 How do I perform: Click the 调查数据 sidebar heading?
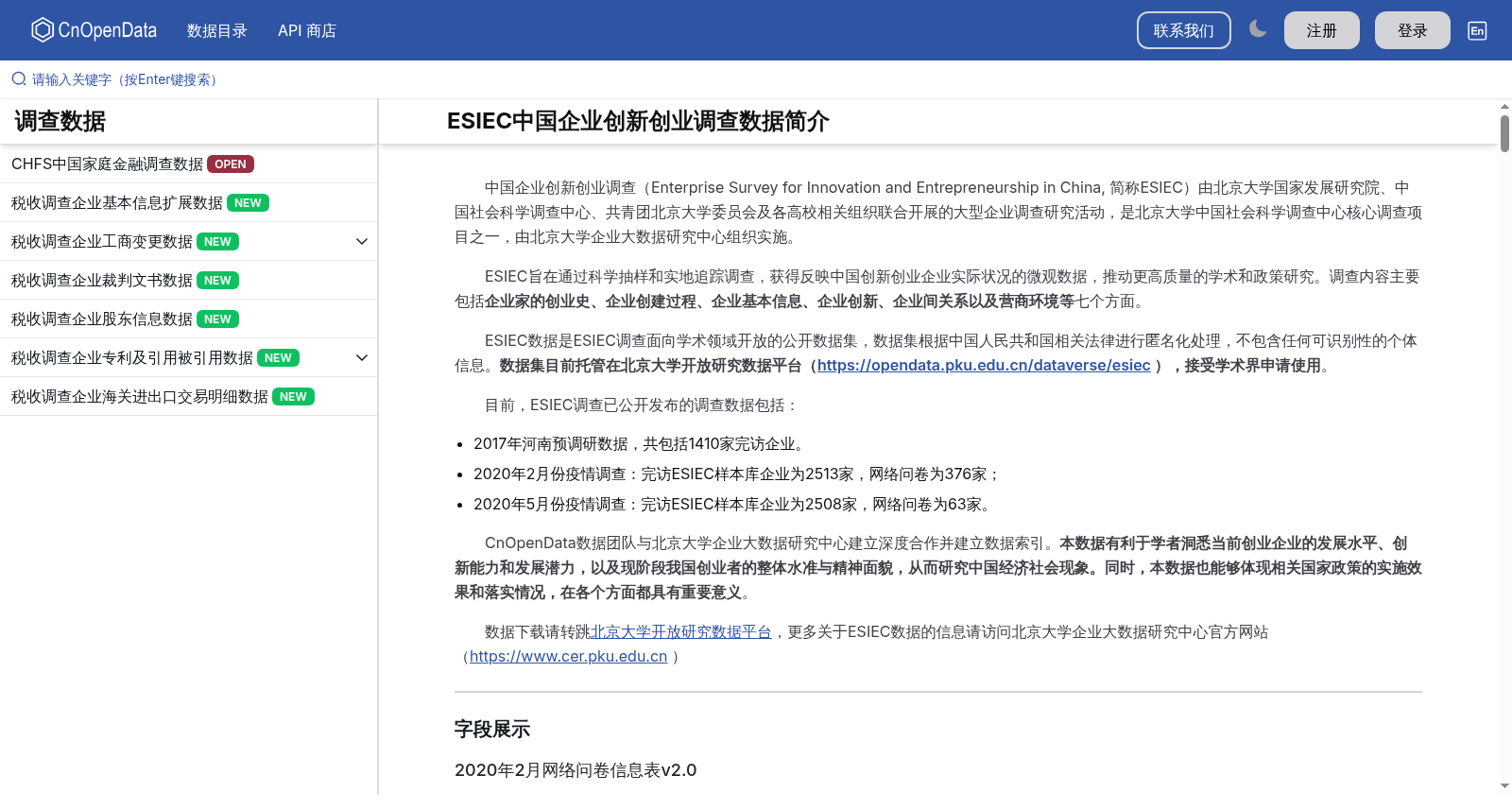tap(60, 121)
